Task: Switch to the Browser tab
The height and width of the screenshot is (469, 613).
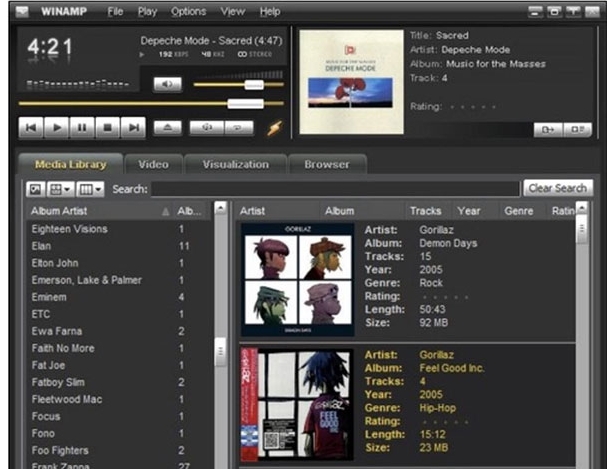Action: 327,164
